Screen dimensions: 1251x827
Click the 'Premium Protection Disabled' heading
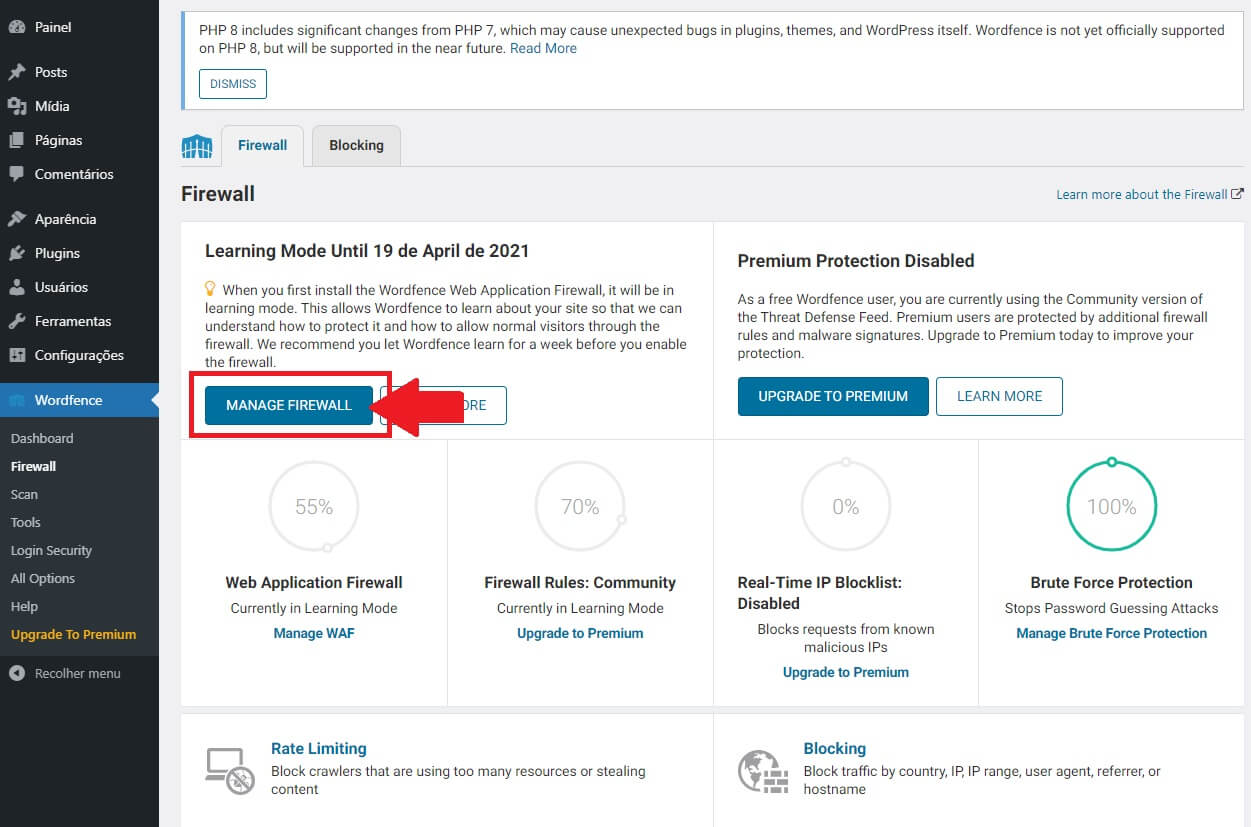coord(856,260)
